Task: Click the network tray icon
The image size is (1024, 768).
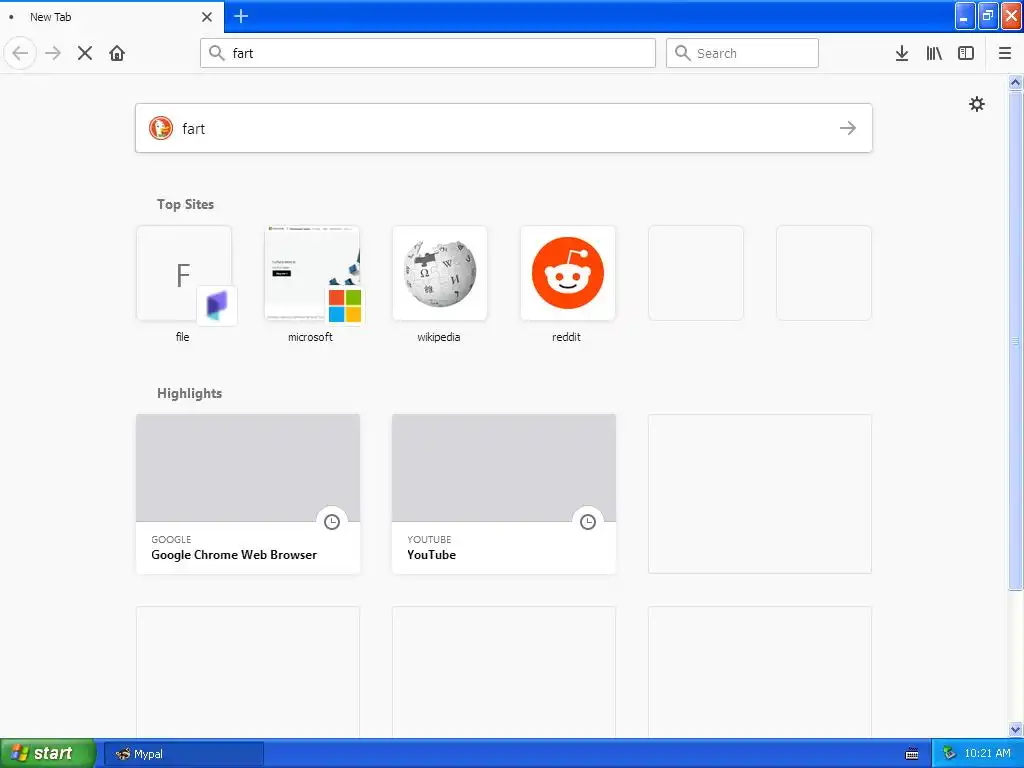Action: tap(949, 754)
